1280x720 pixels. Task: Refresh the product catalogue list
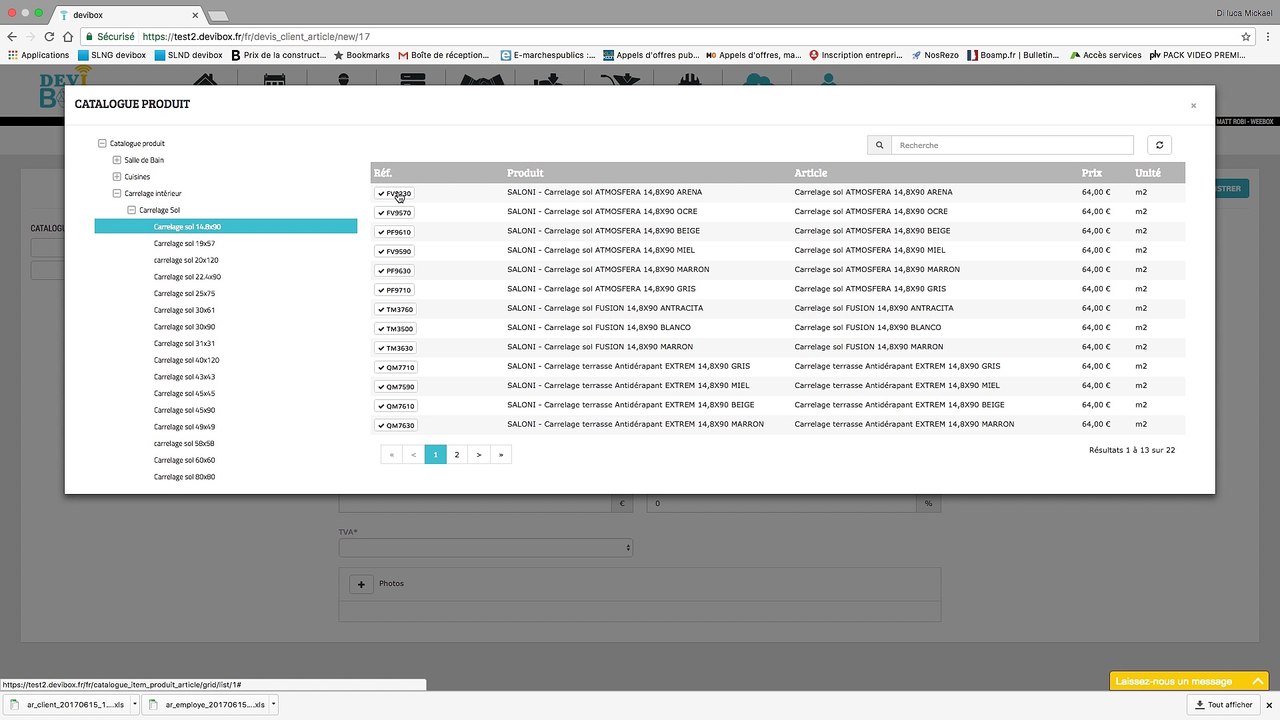(1159, 145)
